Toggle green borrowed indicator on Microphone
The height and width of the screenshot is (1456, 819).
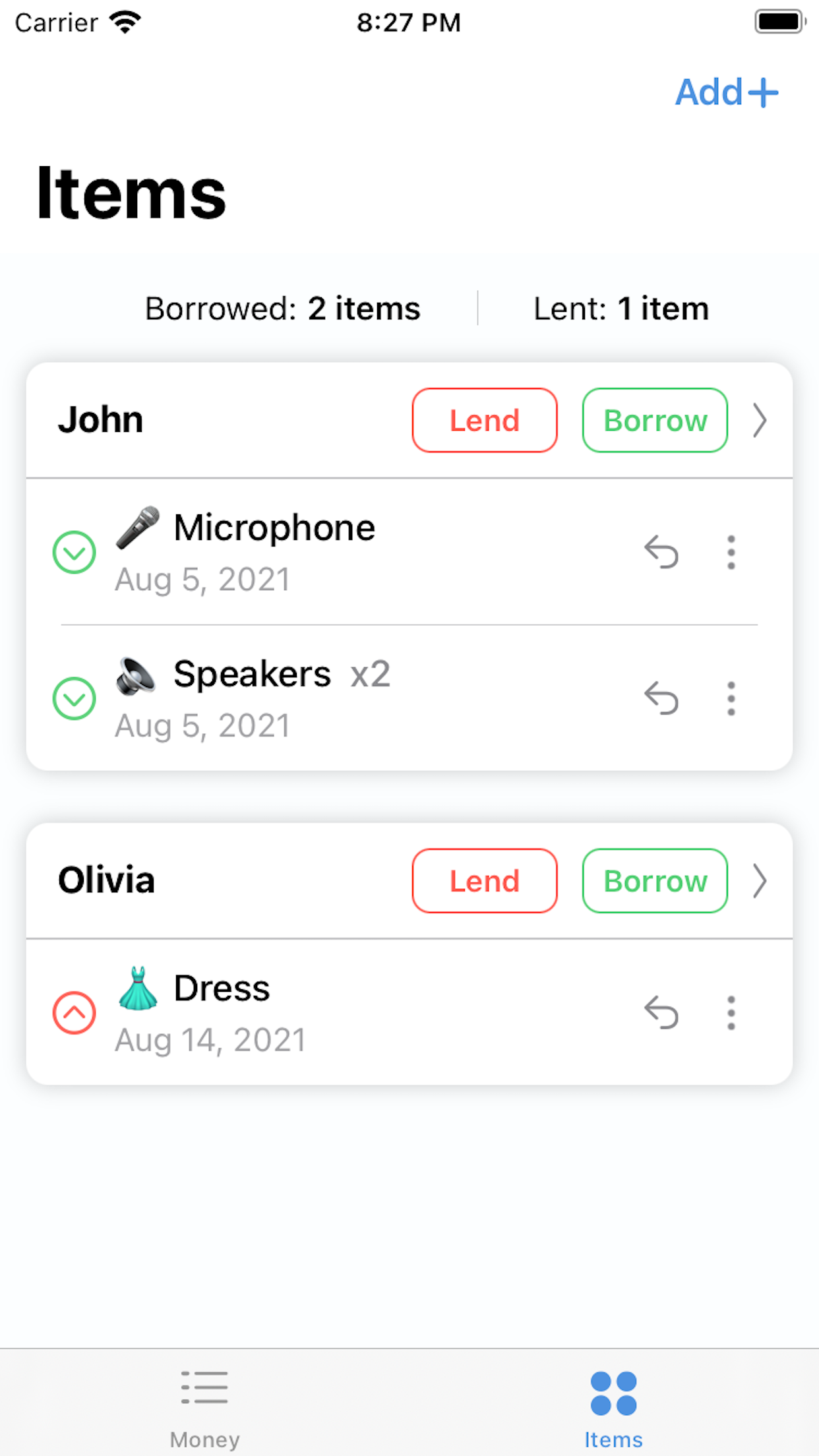click(x=75, y=552)
